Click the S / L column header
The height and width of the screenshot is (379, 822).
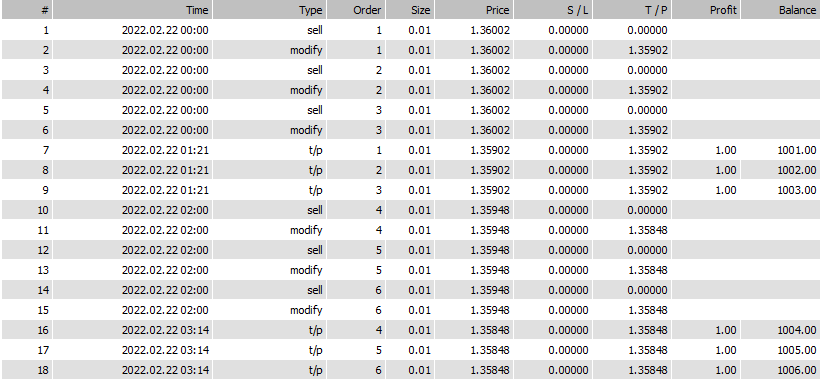(x=553, y=9)
